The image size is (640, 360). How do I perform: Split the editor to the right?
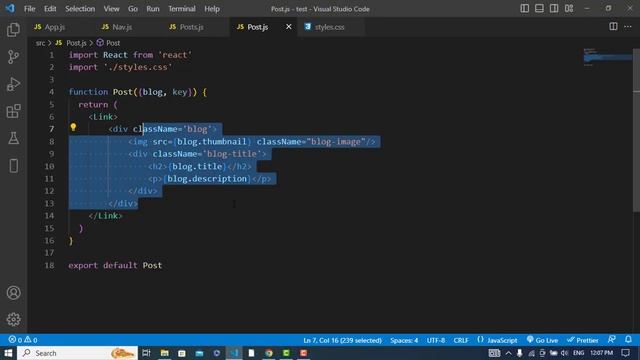613,27
